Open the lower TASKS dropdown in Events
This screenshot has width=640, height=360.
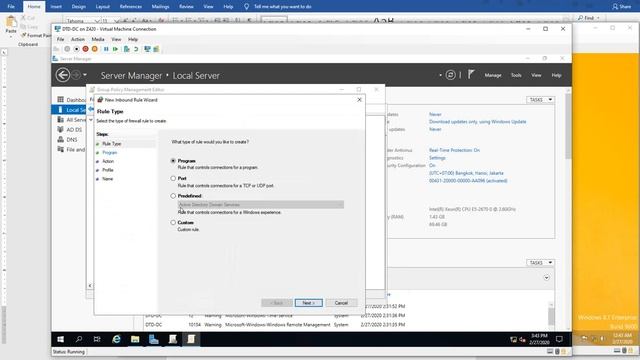pos(540,262)
